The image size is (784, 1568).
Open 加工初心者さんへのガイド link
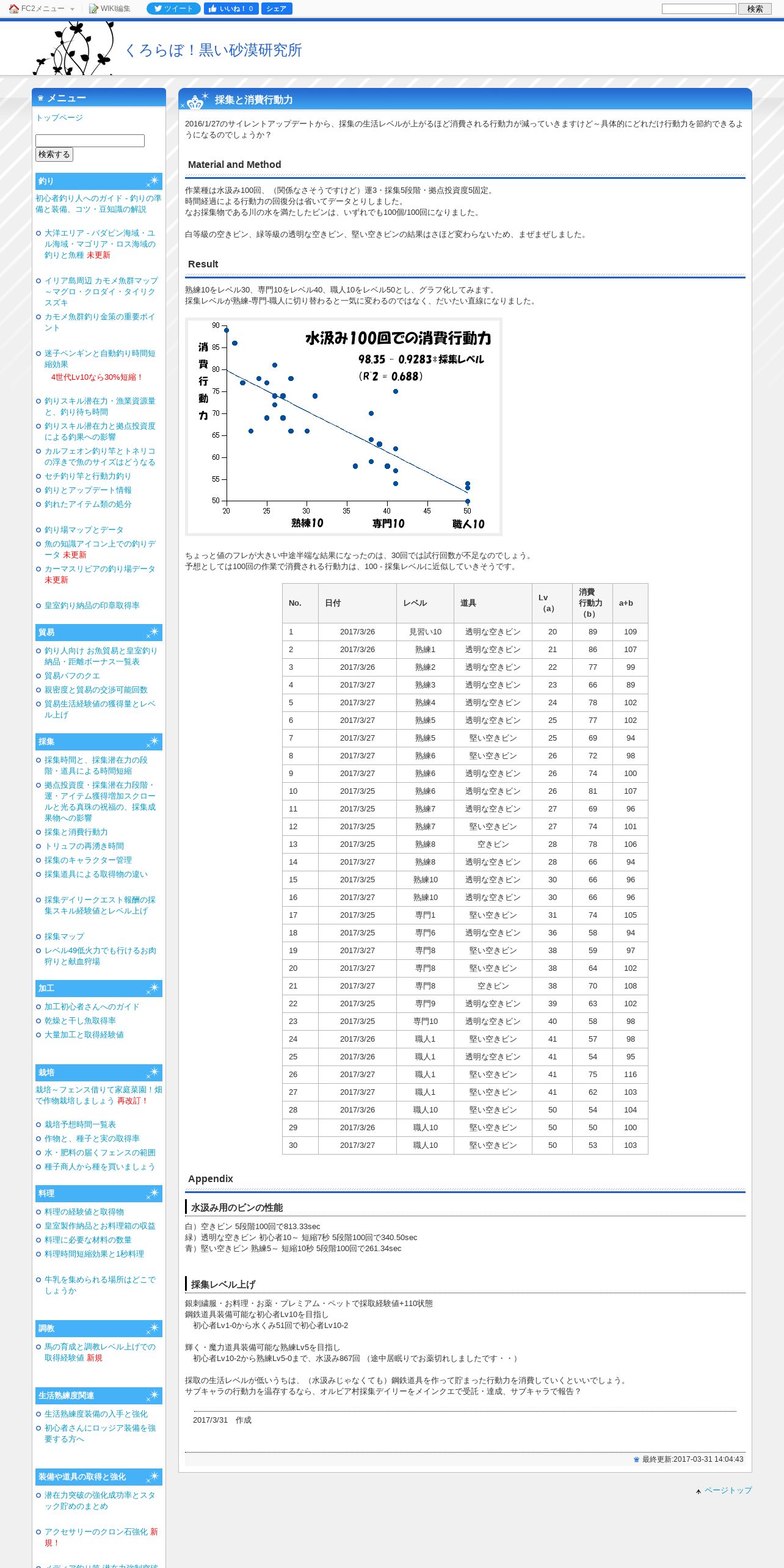point(92,1006)
